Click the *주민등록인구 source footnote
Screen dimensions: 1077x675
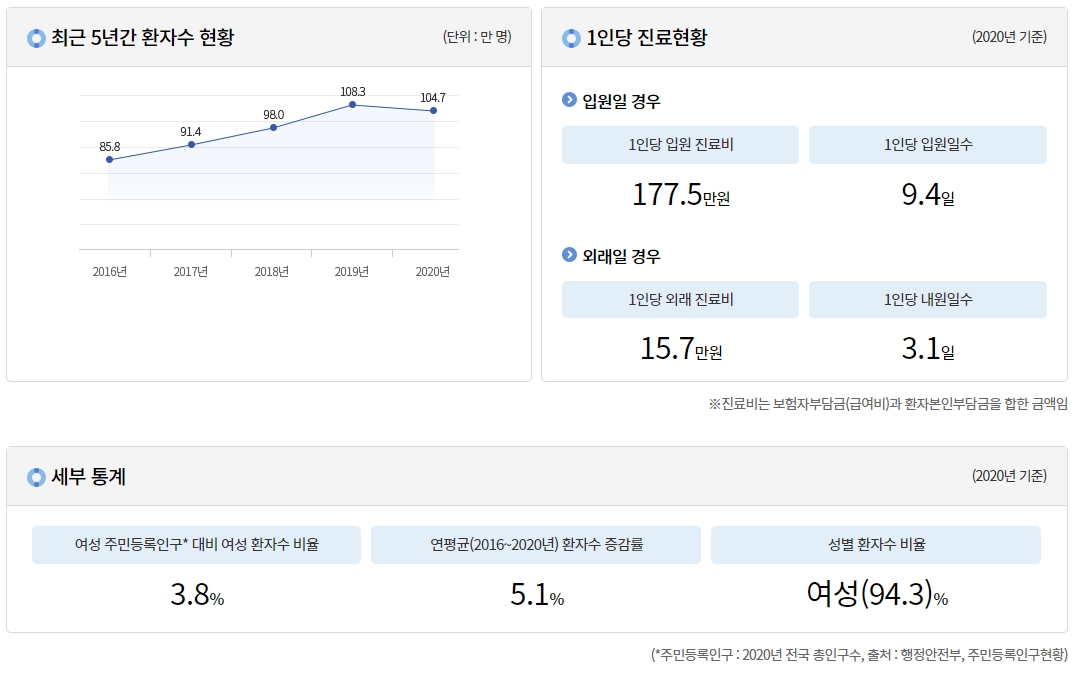[859, 654]
